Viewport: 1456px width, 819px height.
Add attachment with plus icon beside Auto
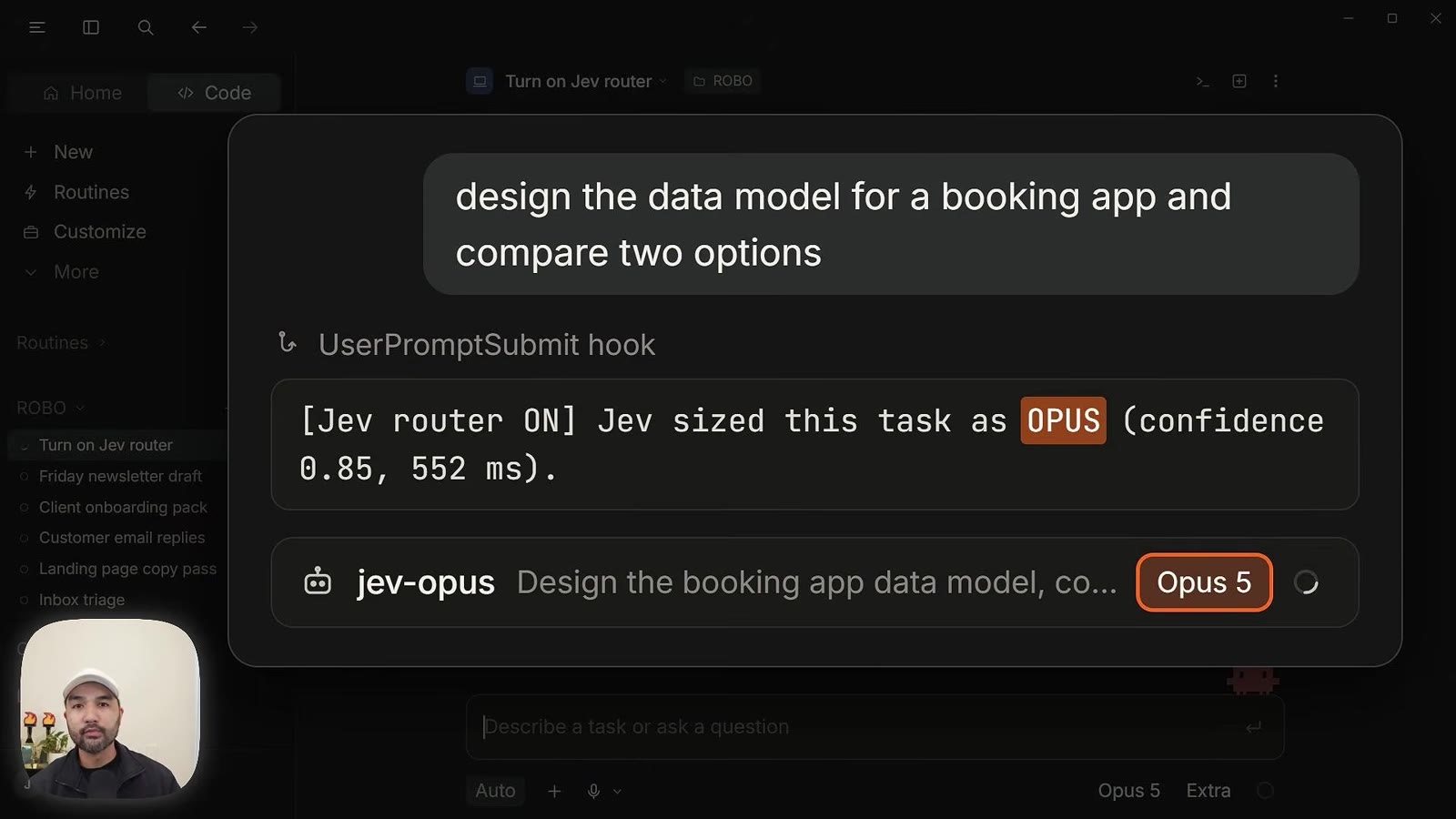coord(554,791)
